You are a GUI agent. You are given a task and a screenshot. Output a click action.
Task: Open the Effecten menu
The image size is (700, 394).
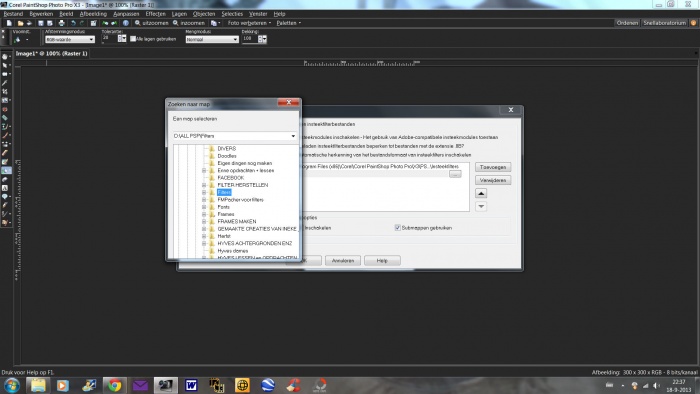coord(155,14)
